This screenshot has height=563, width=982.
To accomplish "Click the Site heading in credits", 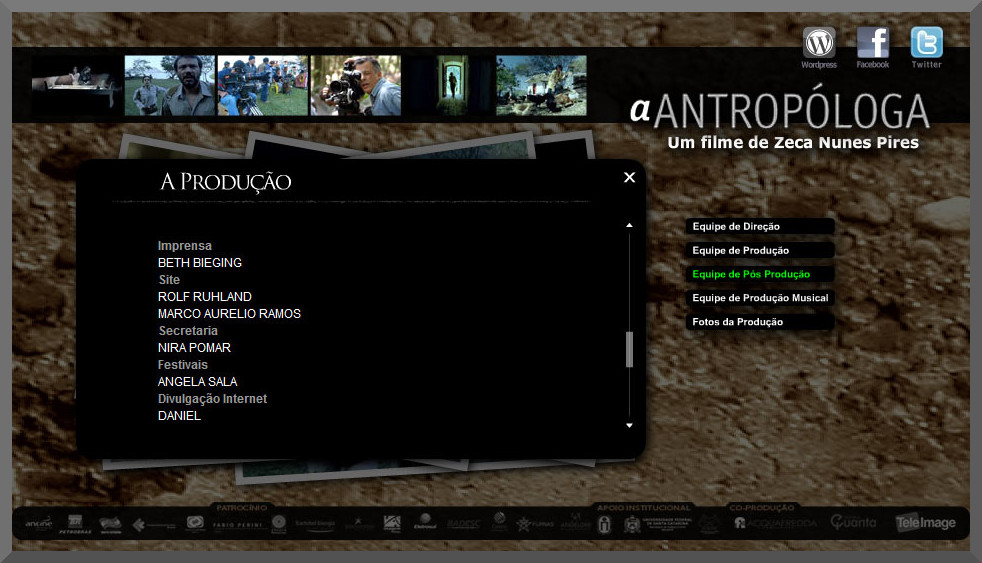I will [169, 280].
